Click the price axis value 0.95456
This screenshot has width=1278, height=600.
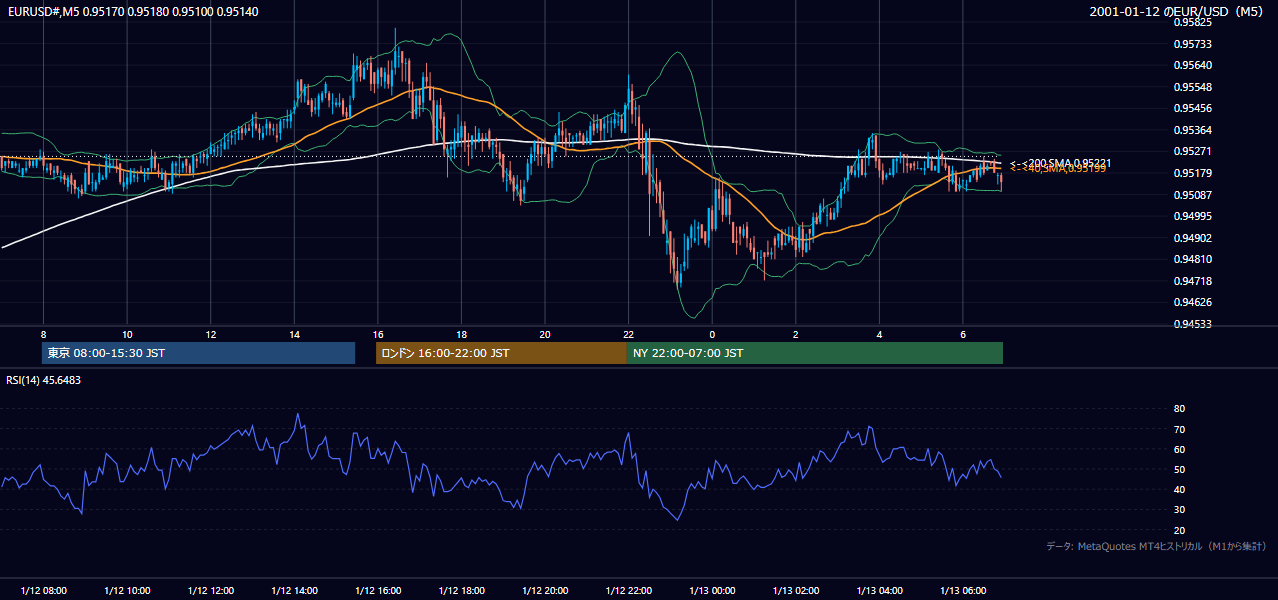point(1192,109)
